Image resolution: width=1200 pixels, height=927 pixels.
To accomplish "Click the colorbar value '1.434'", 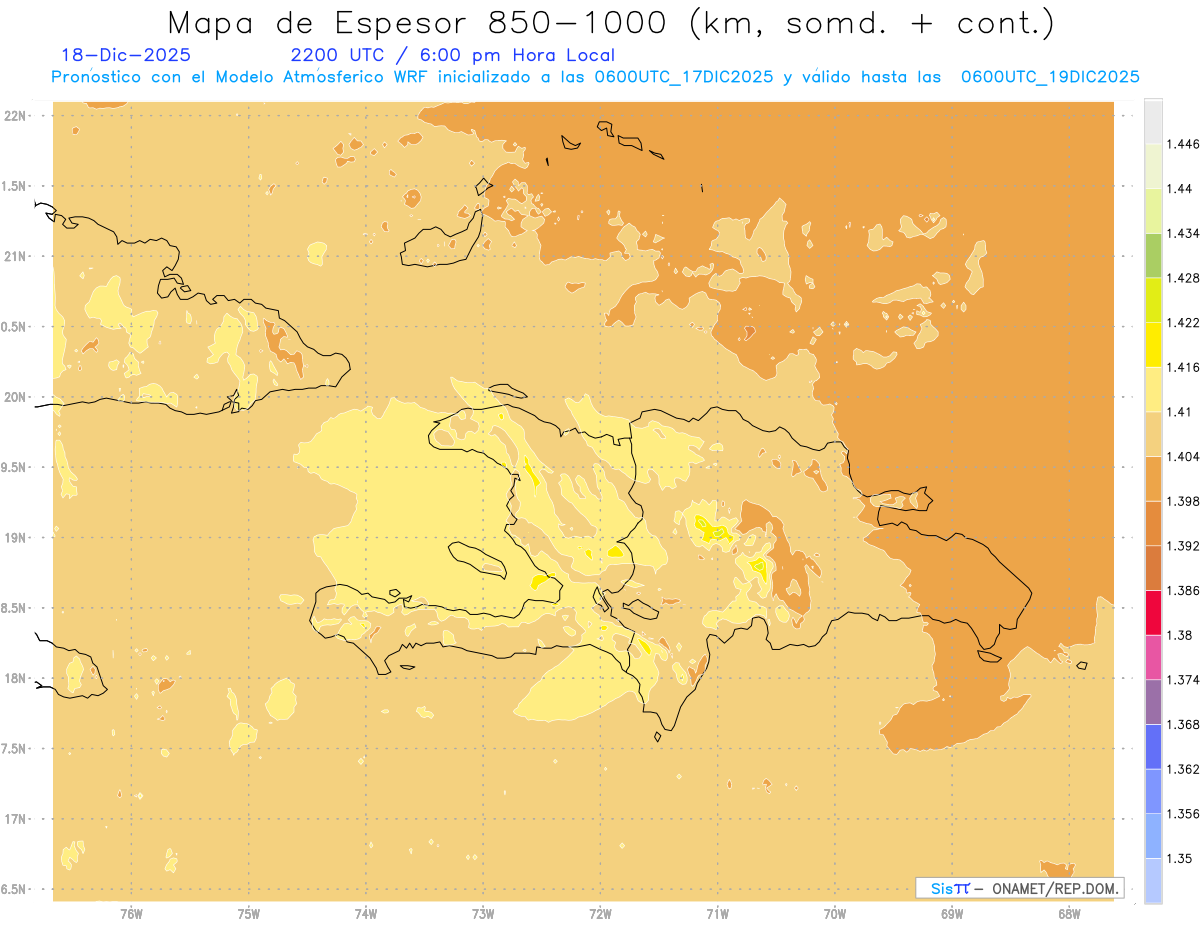I will tap(1183, 233).
